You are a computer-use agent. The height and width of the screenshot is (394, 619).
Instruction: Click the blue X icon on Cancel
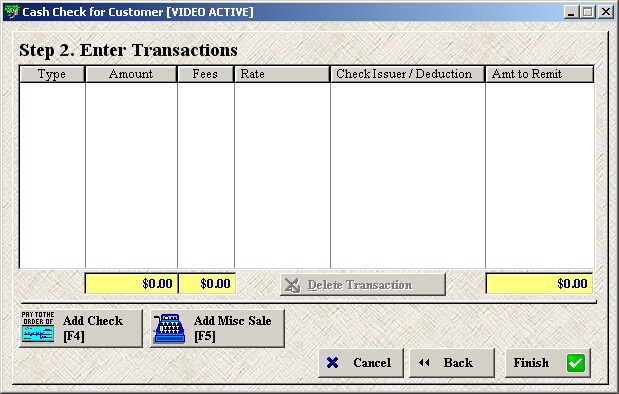coord(332,362)
